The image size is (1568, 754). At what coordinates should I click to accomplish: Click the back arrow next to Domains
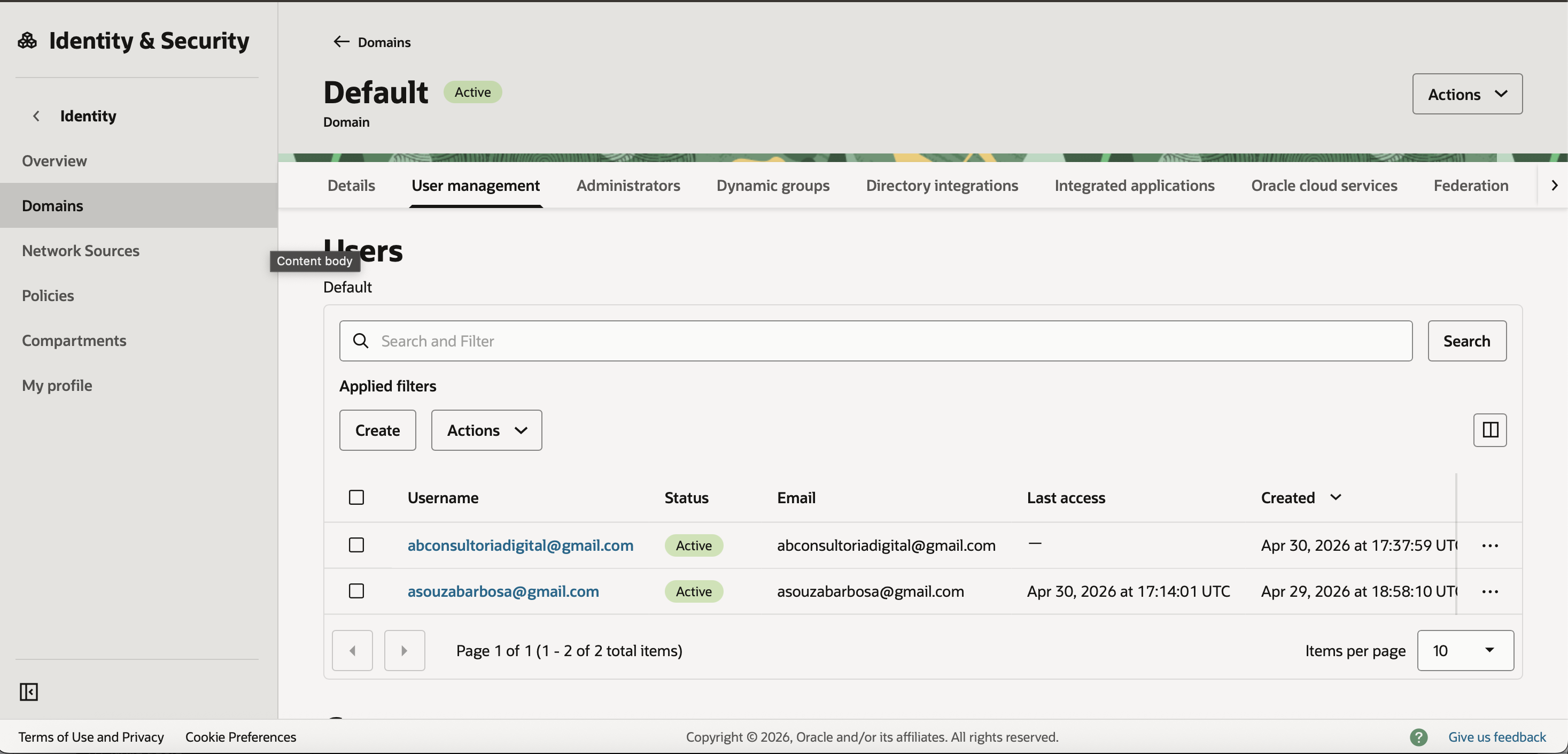[x=341, y=41]
